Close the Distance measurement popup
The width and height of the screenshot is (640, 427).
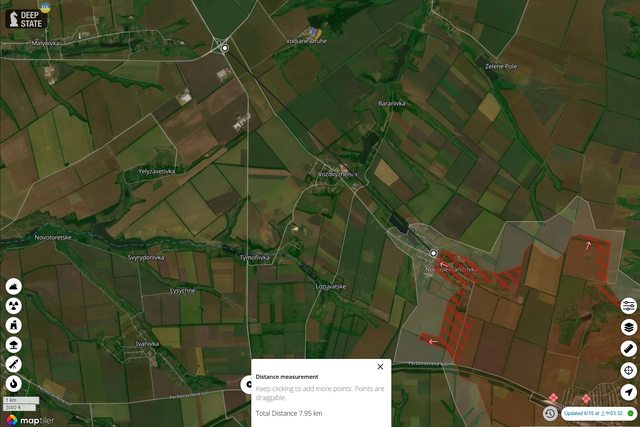click(x=380, y=367)
